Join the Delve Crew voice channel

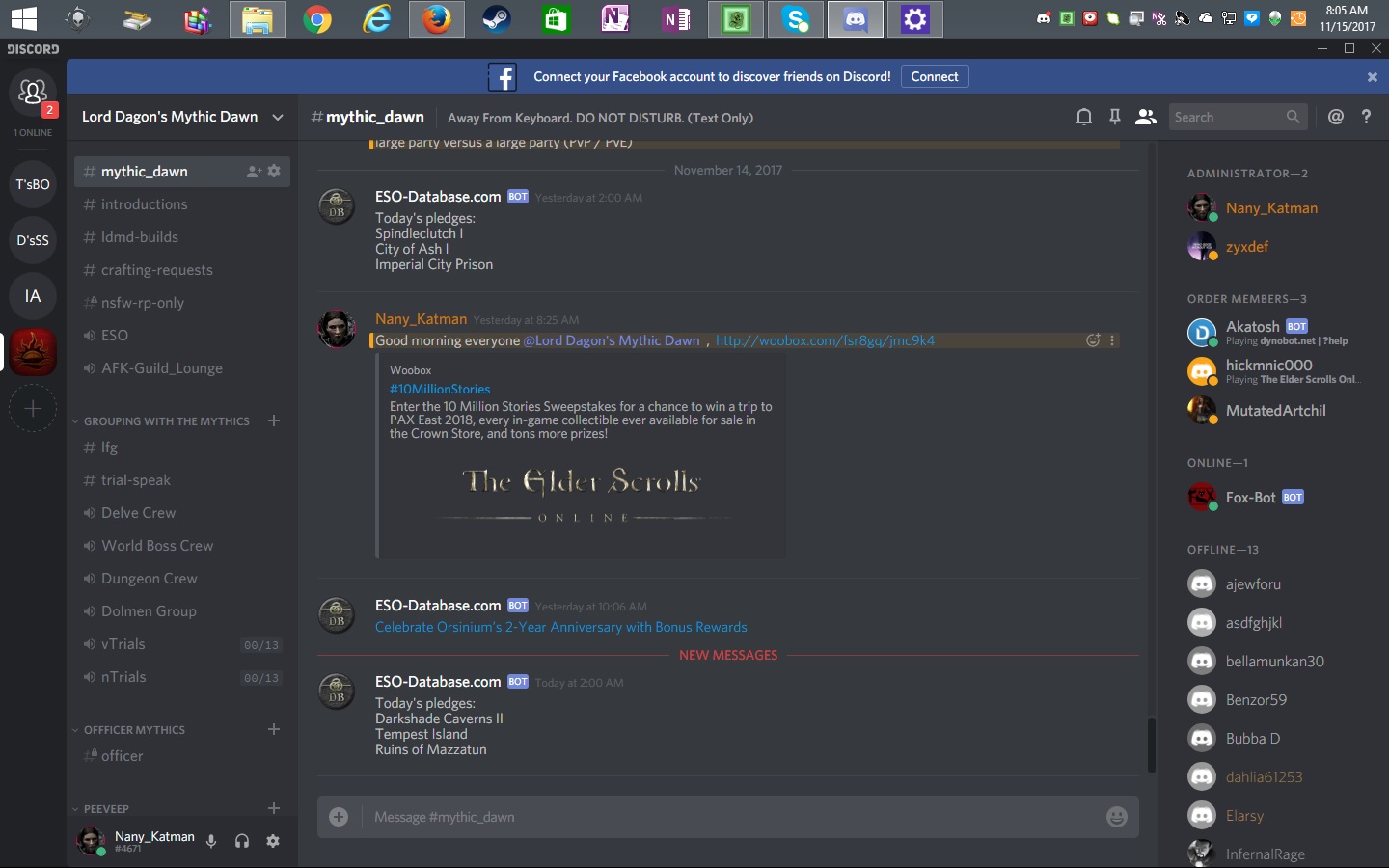[182, 513]
